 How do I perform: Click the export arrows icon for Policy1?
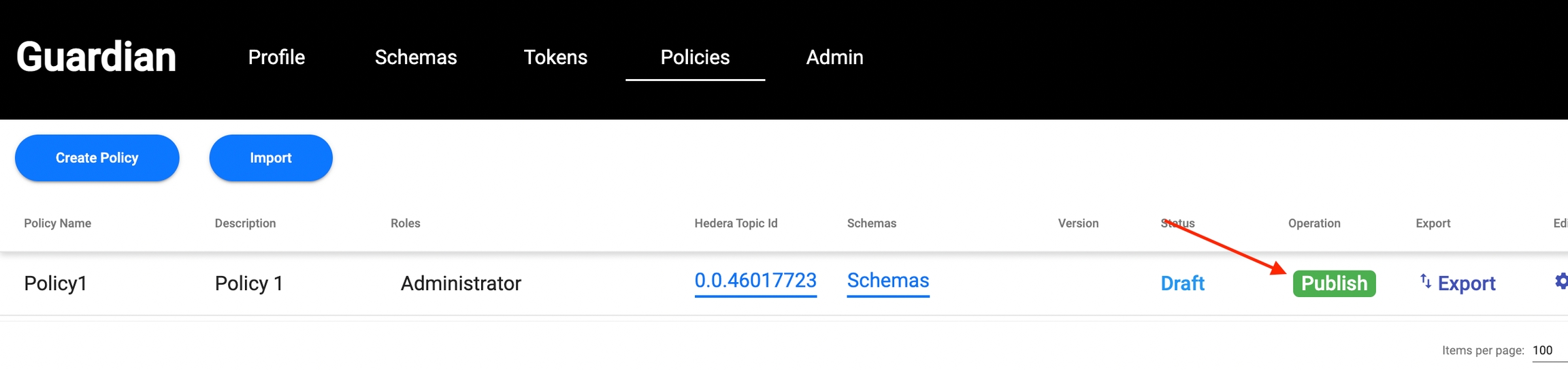(x=1425, y=281)
